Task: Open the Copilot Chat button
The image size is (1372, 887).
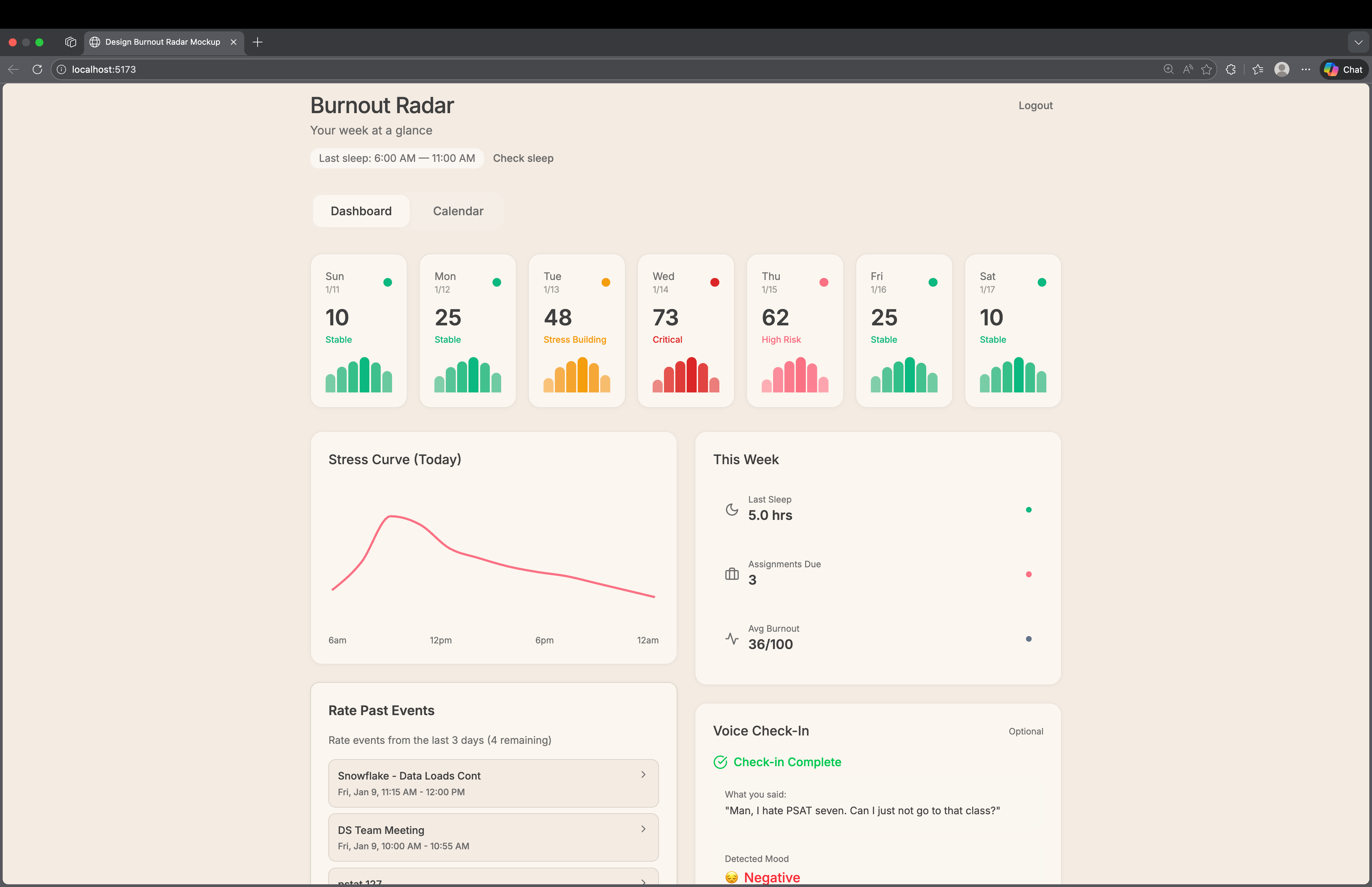Action: click(x=1343, y=69)
